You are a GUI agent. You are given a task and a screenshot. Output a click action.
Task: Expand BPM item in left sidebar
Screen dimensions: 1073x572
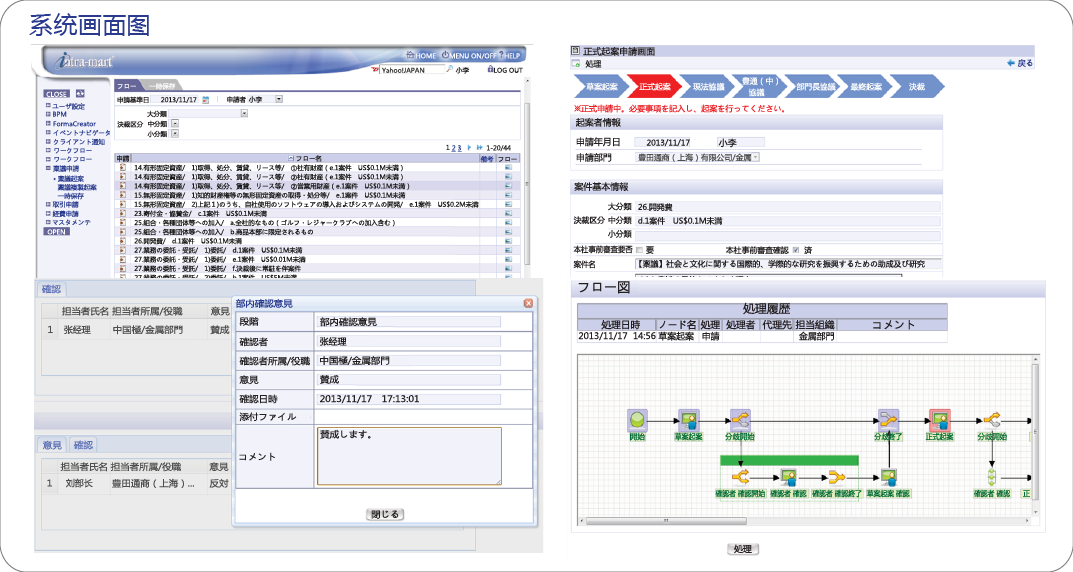coord(58,114)
